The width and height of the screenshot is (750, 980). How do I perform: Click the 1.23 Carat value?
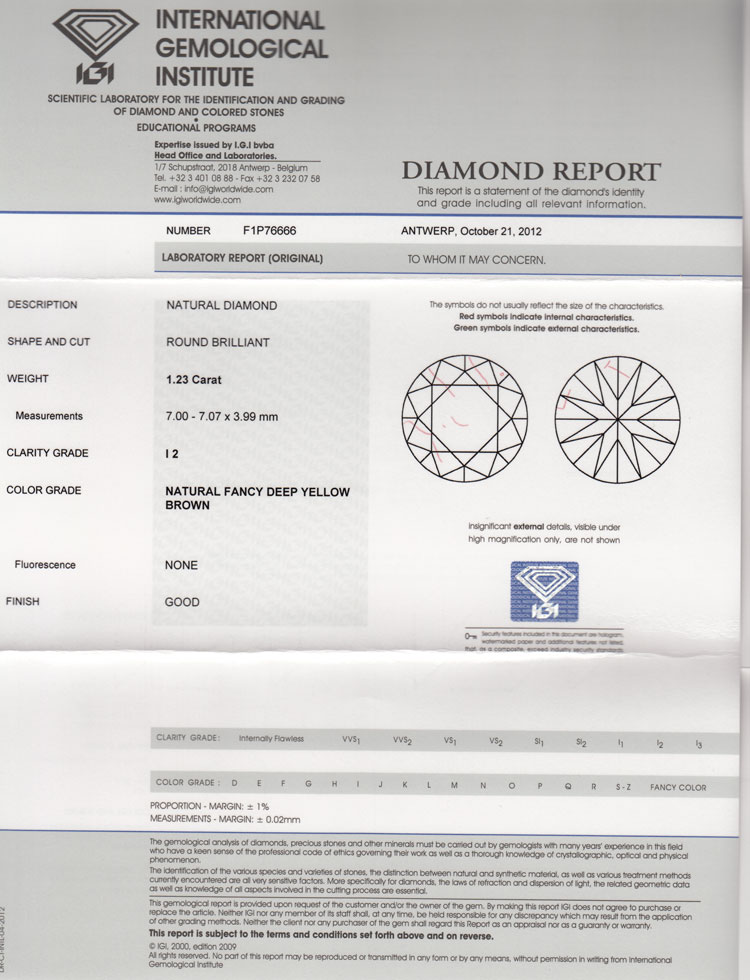pyautogui.click(x=193, y=379)
